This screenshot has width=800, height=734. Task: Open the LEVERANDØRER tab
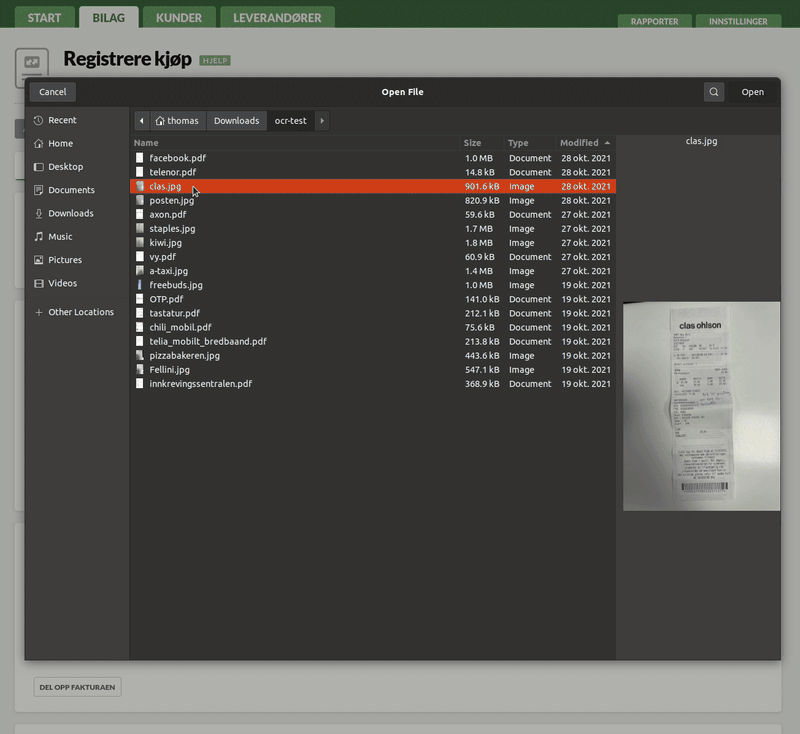(278, 18)
